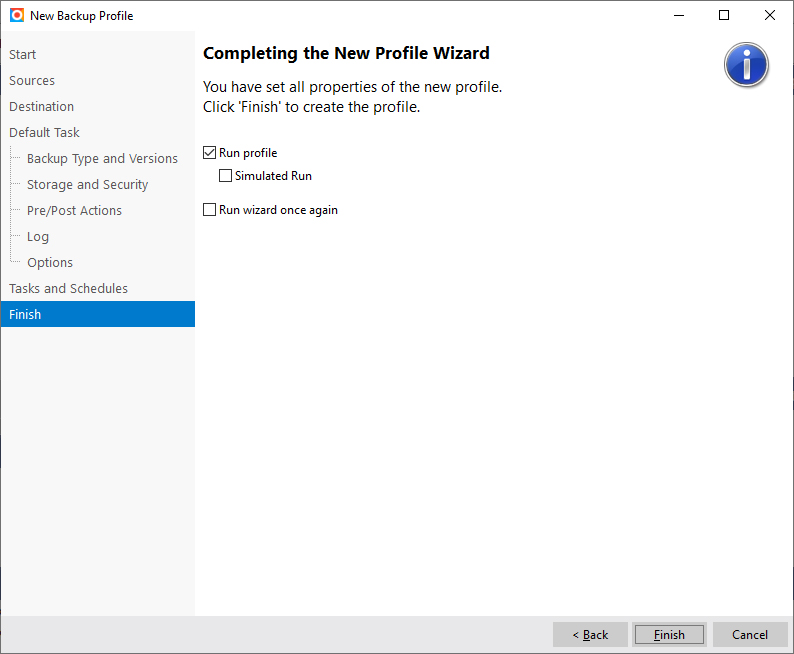Viewport: 794px width, 654px height.
Task: Uncheck the Run profile checkbox
Action: pyautogui.click(x=210, y=153)
